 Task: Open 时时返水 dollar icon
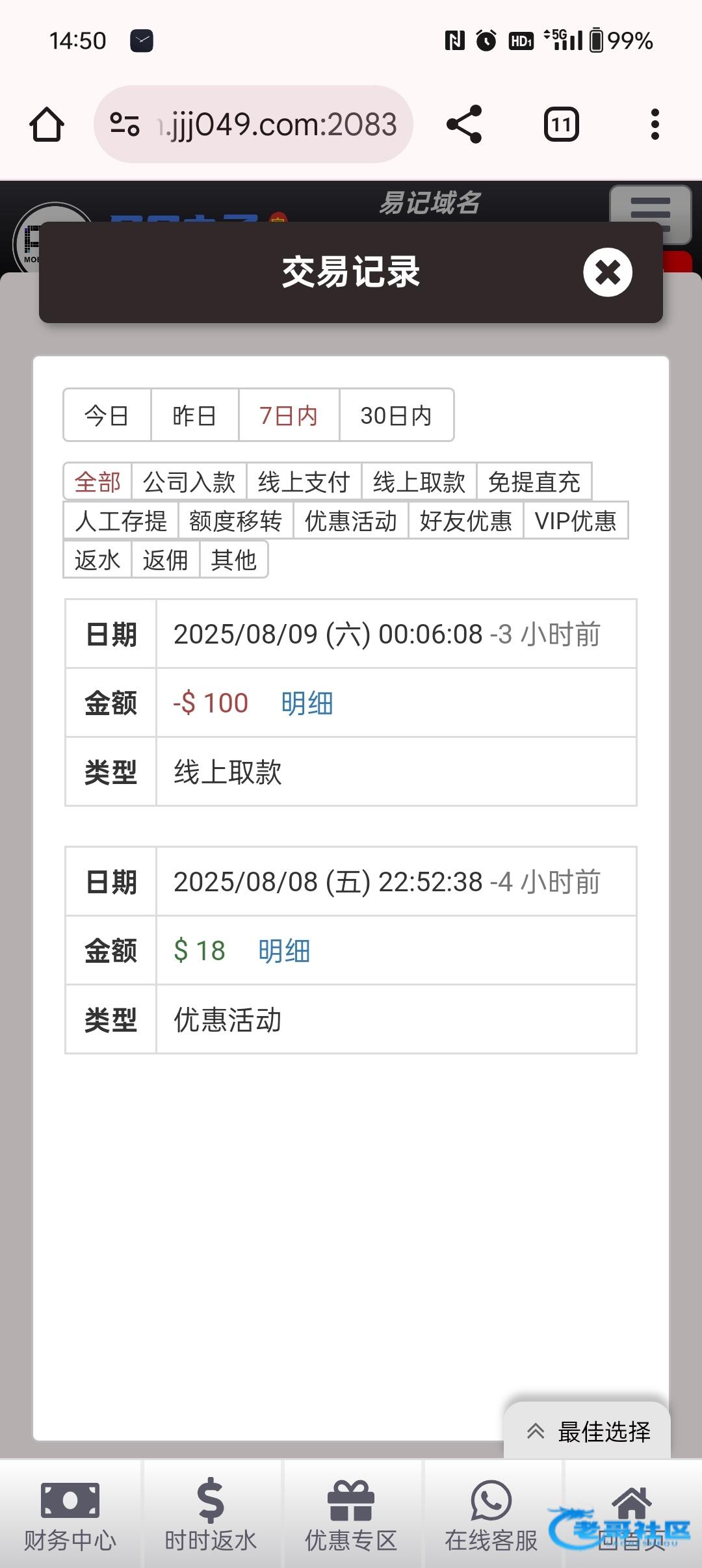coord(211,1514)
